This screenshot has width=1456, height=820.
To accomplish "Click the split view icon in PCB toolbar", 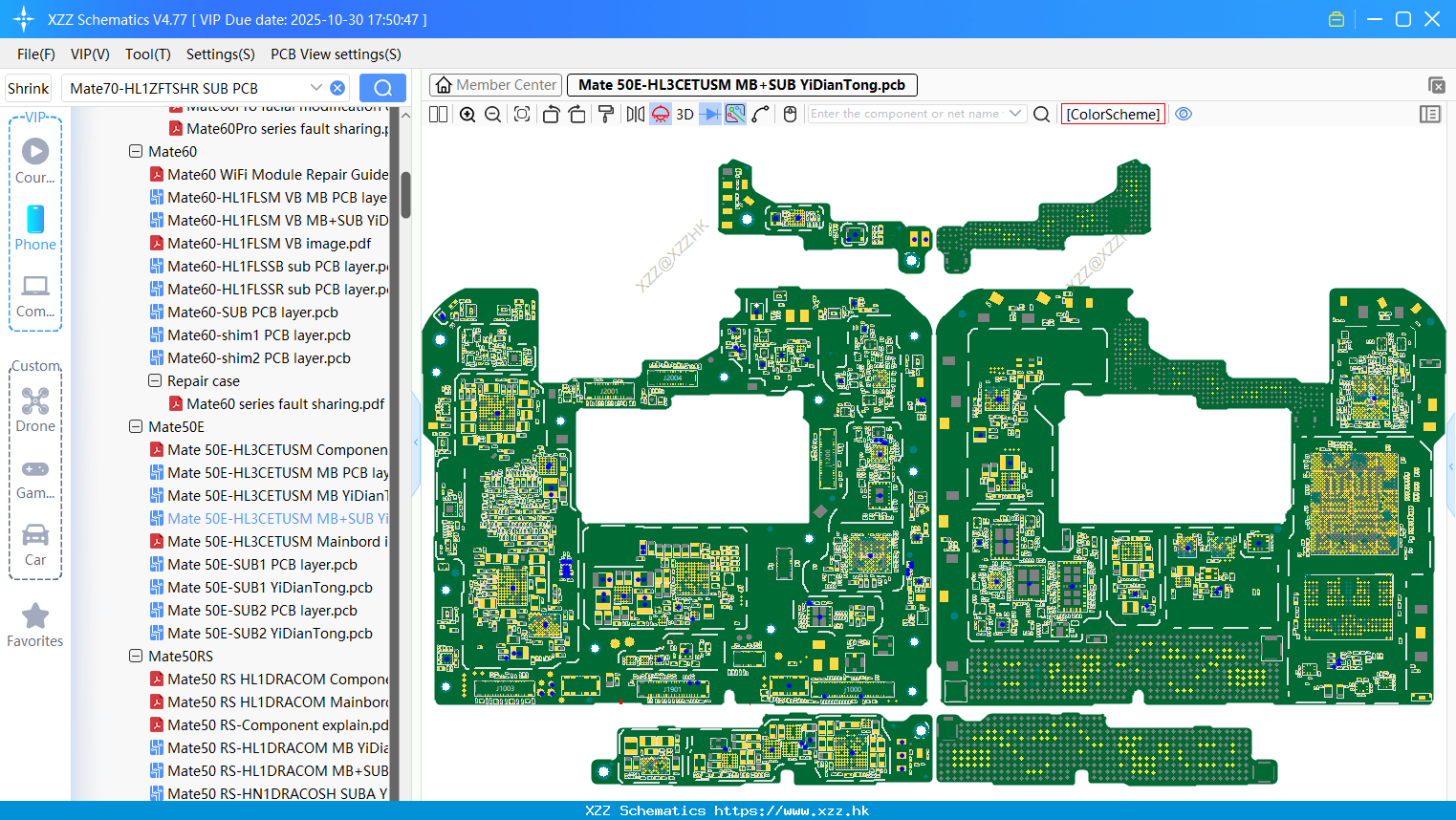I will point(438,114).
